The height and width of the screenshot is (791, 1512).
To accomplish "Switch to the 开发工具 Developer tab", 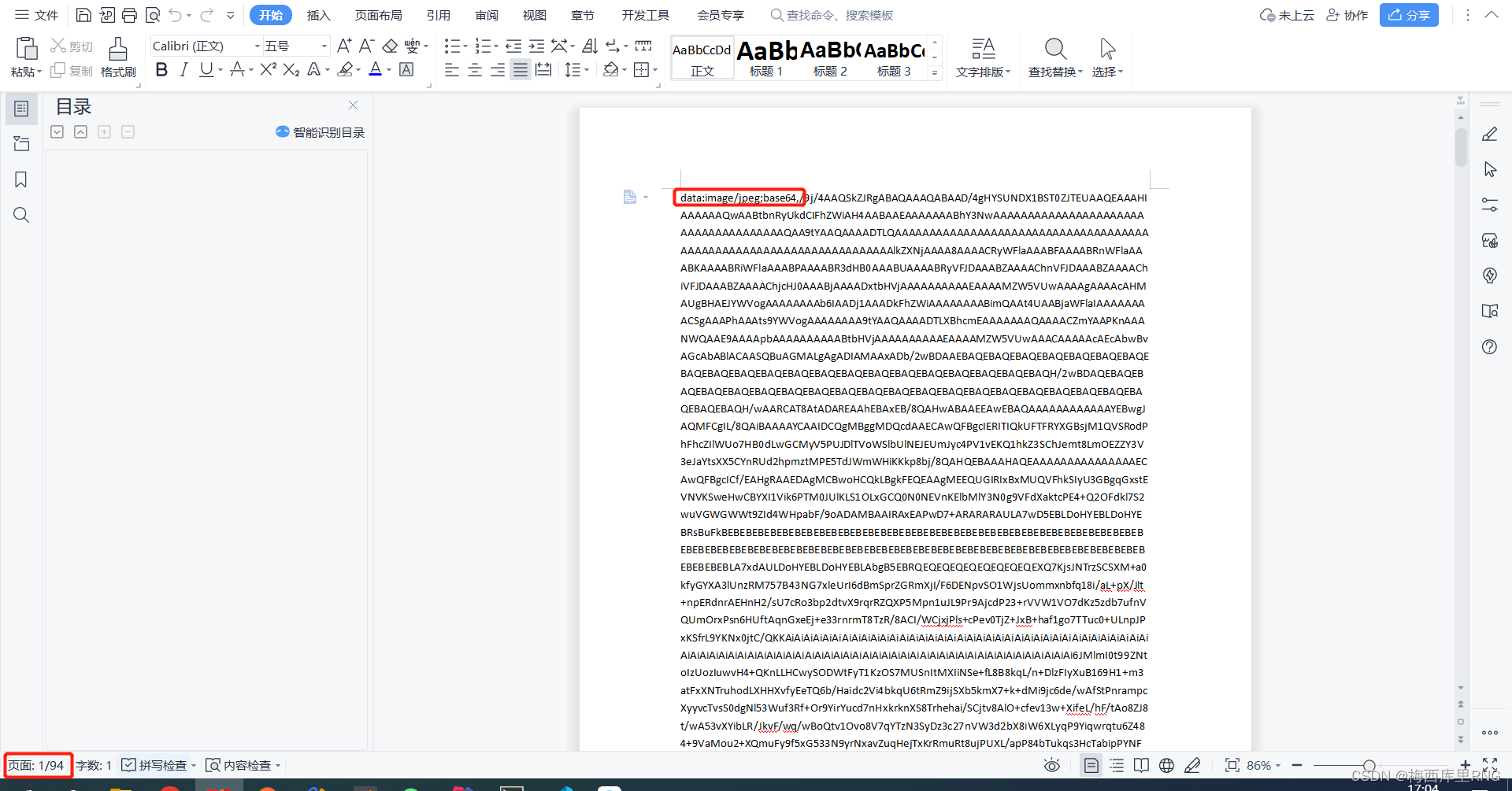I will coord(645,15).
